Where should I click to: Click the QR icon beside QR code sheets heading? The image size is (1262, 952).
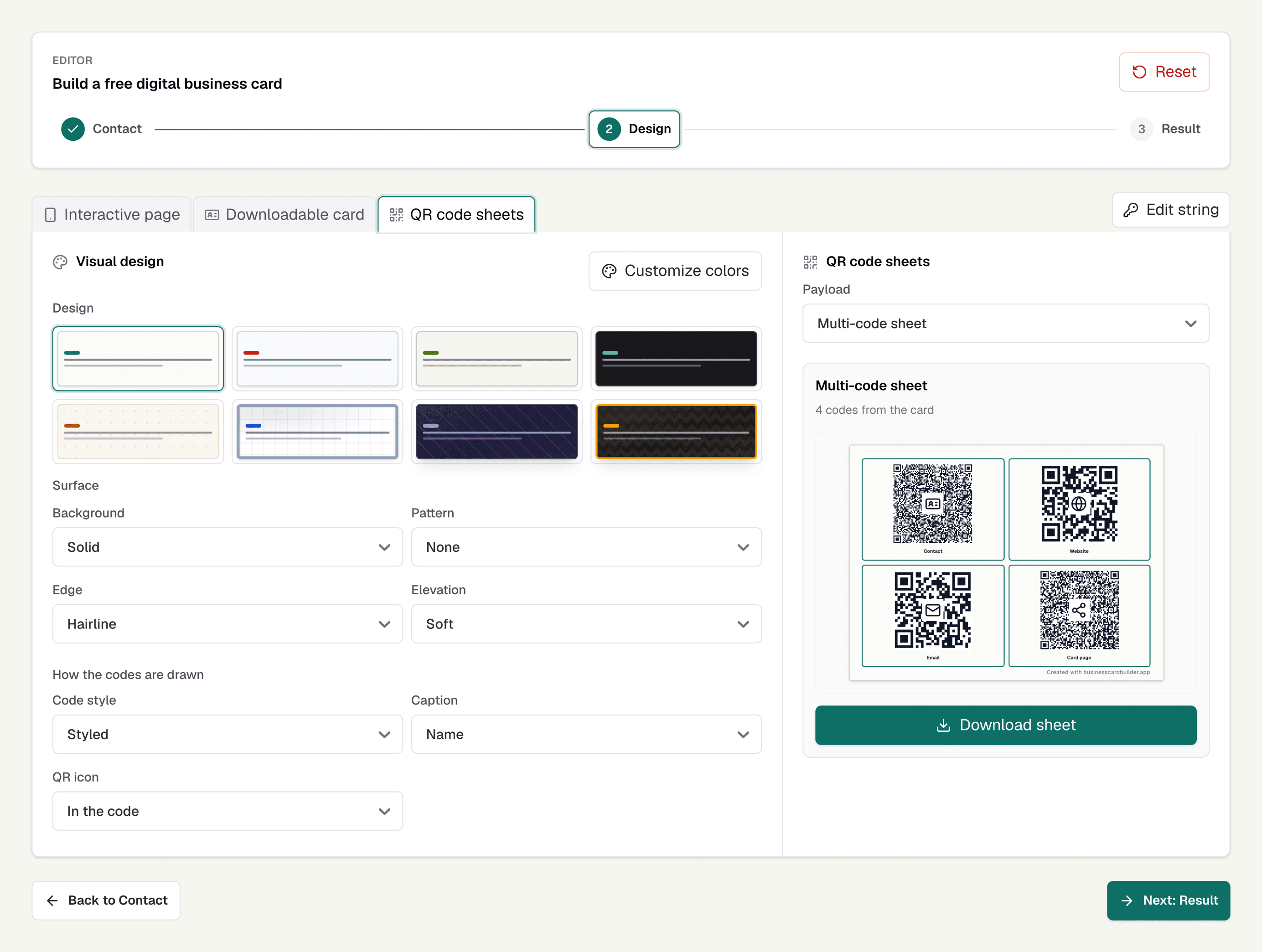point(810,262)
